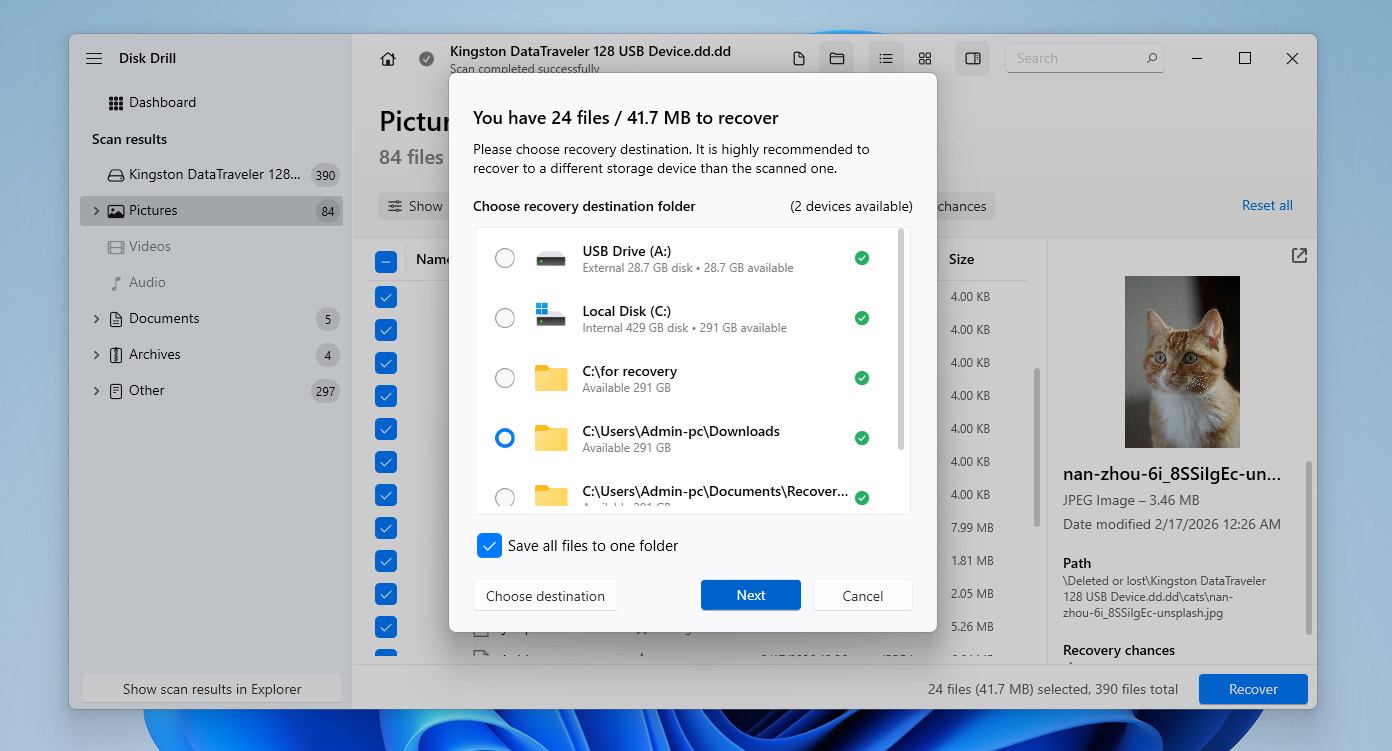Image resolution: width=1392 pixels, height=751 pixels.
Task: Select USB Drive (A:) radio button
Action: click(505, 258)
